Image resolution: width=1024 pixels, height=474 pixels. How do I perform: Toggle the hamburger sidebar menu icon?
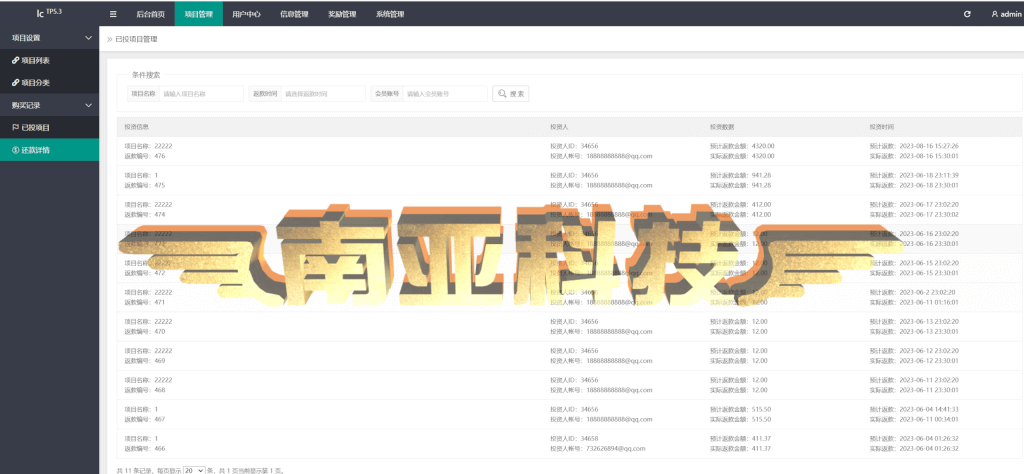tap(114, 14)
